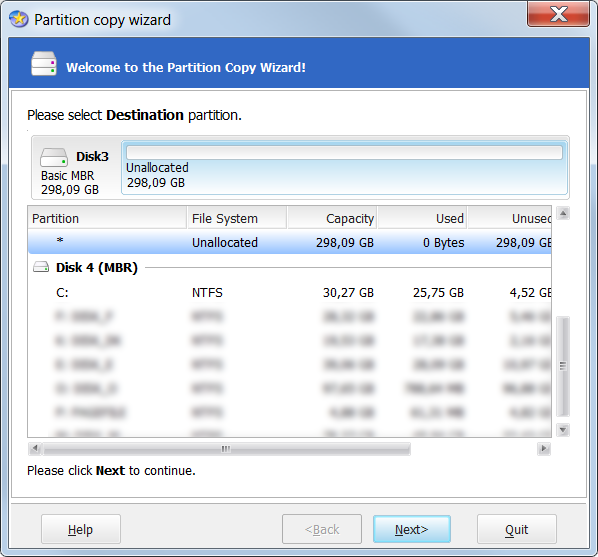Click the disabled Back button
This screenshot has height=557, width=598.
point(322,529)
